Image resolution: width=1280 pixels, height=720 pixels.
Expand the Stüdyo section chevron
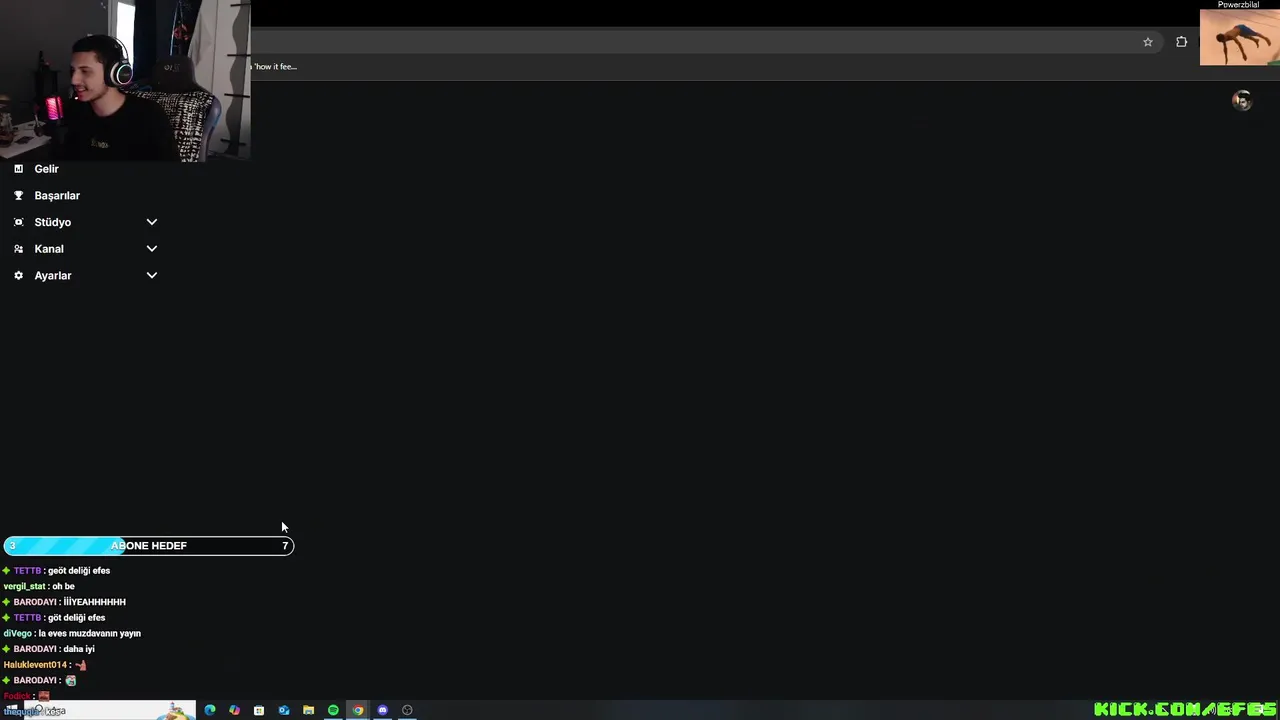click(152, 222)
